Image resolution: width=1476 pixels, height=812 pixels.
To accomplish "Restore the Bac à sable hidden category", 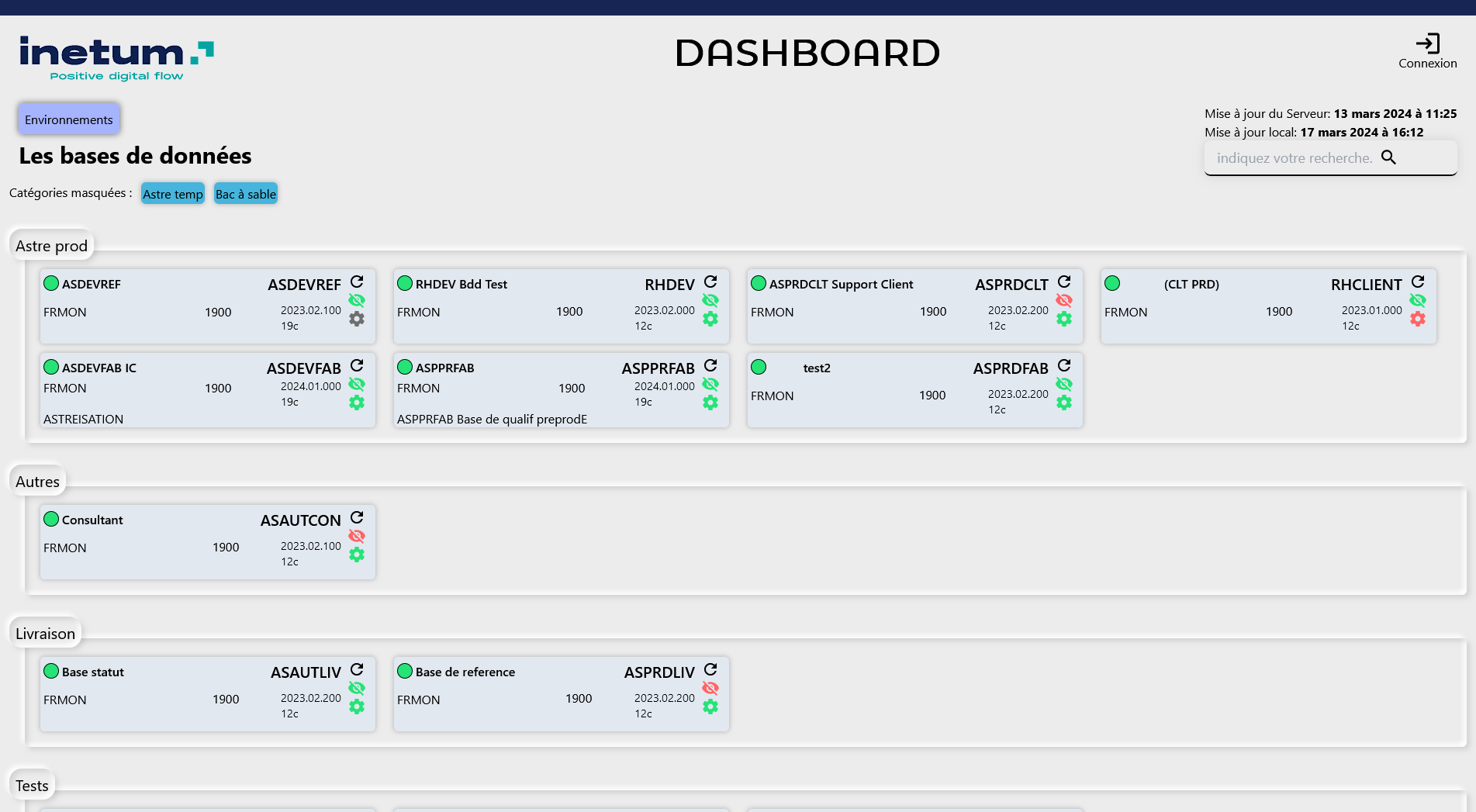I will (x=245, y=193).
